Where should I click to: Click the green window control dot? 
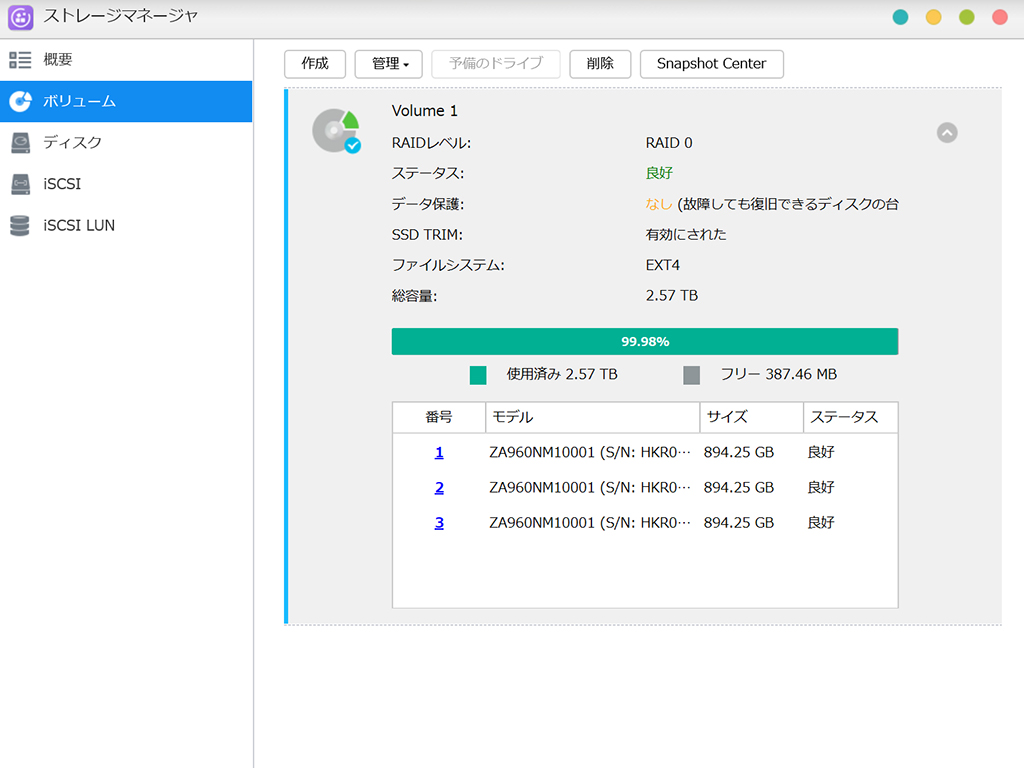[967, 18]
